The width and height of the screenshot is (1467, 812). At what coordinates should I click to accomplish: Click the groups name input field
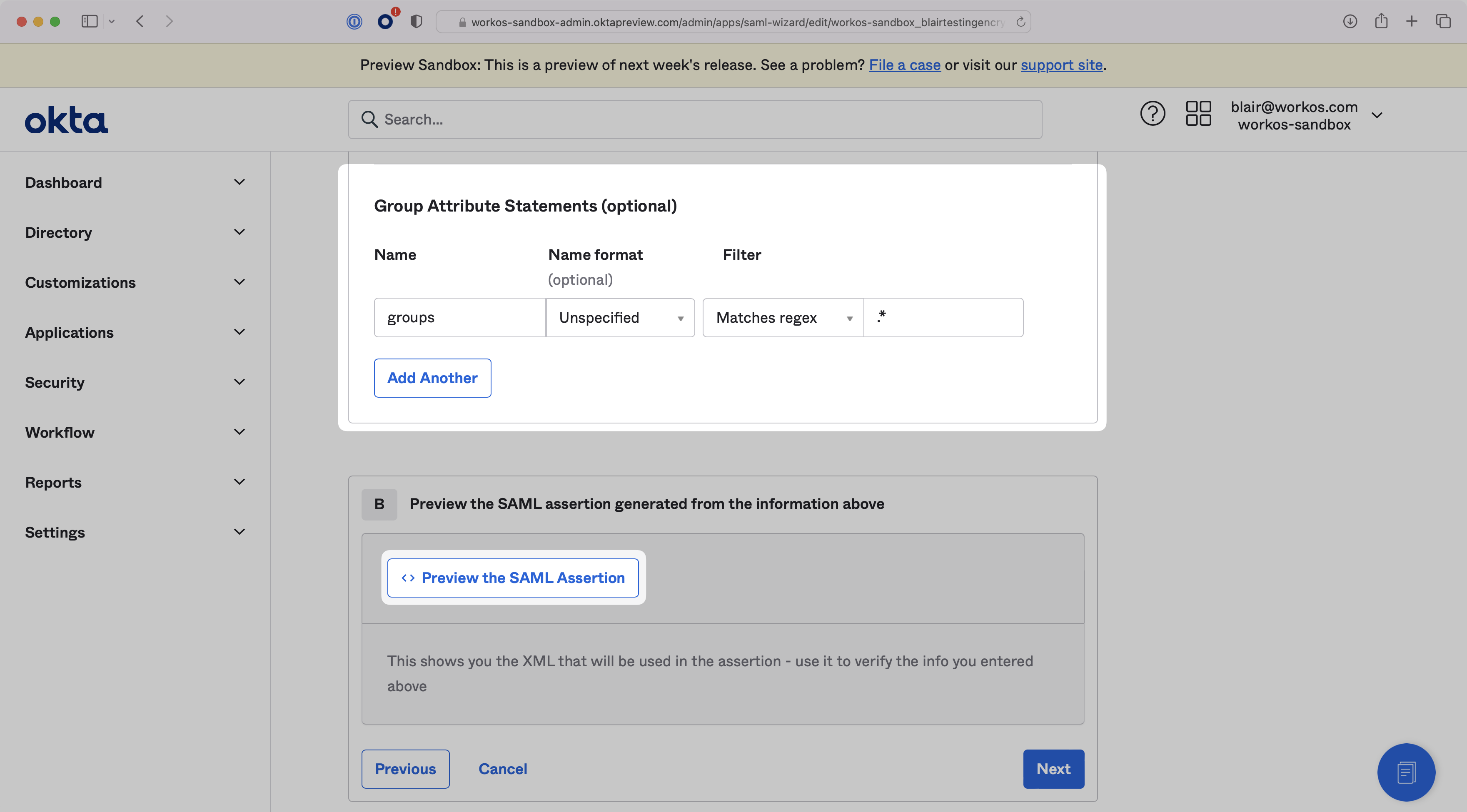tap(459, 318)
